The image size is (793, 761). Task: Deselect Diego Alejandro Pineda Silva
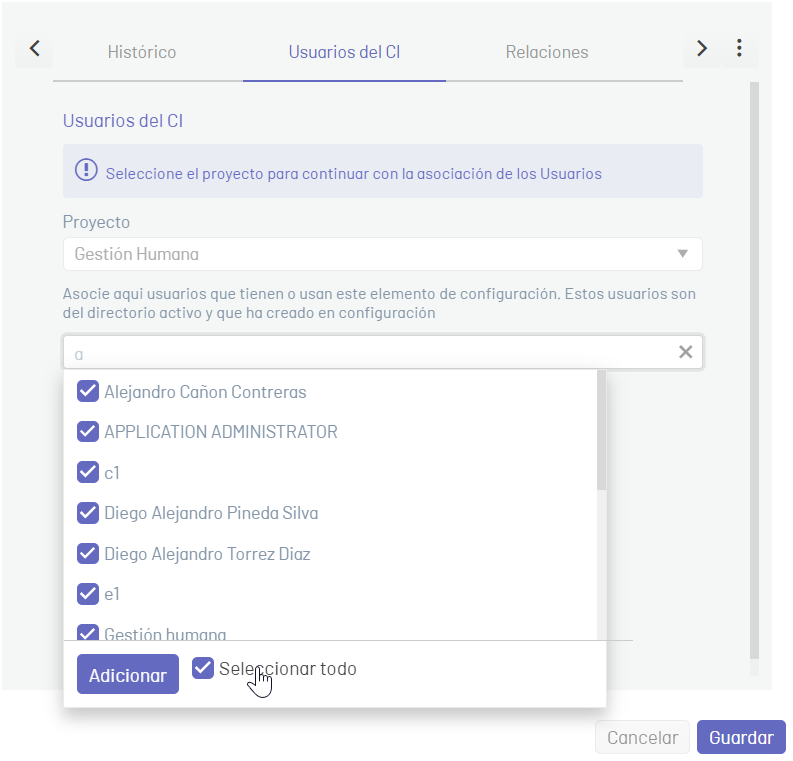click(87, 513)
